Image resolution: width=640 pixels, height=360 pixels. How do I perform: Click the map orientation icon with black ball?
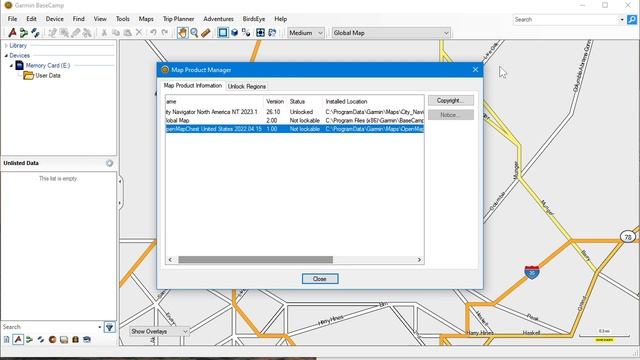[x=246, y=33]
